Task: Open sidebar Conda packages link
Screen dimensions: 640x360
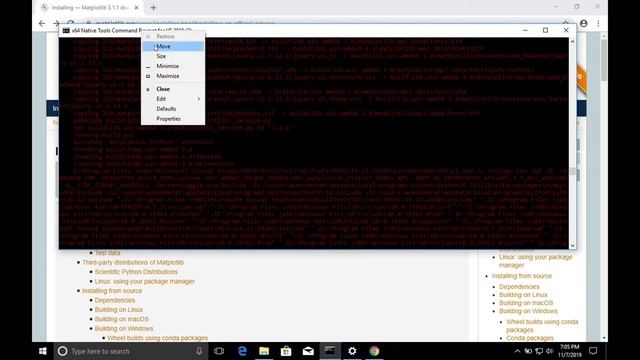Action: tap(530, 338)
